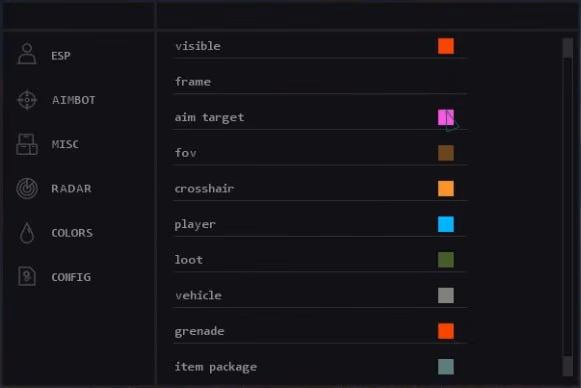Switch to the RADAR tab label
Screen dimensions: 581x388
point(71,189)
